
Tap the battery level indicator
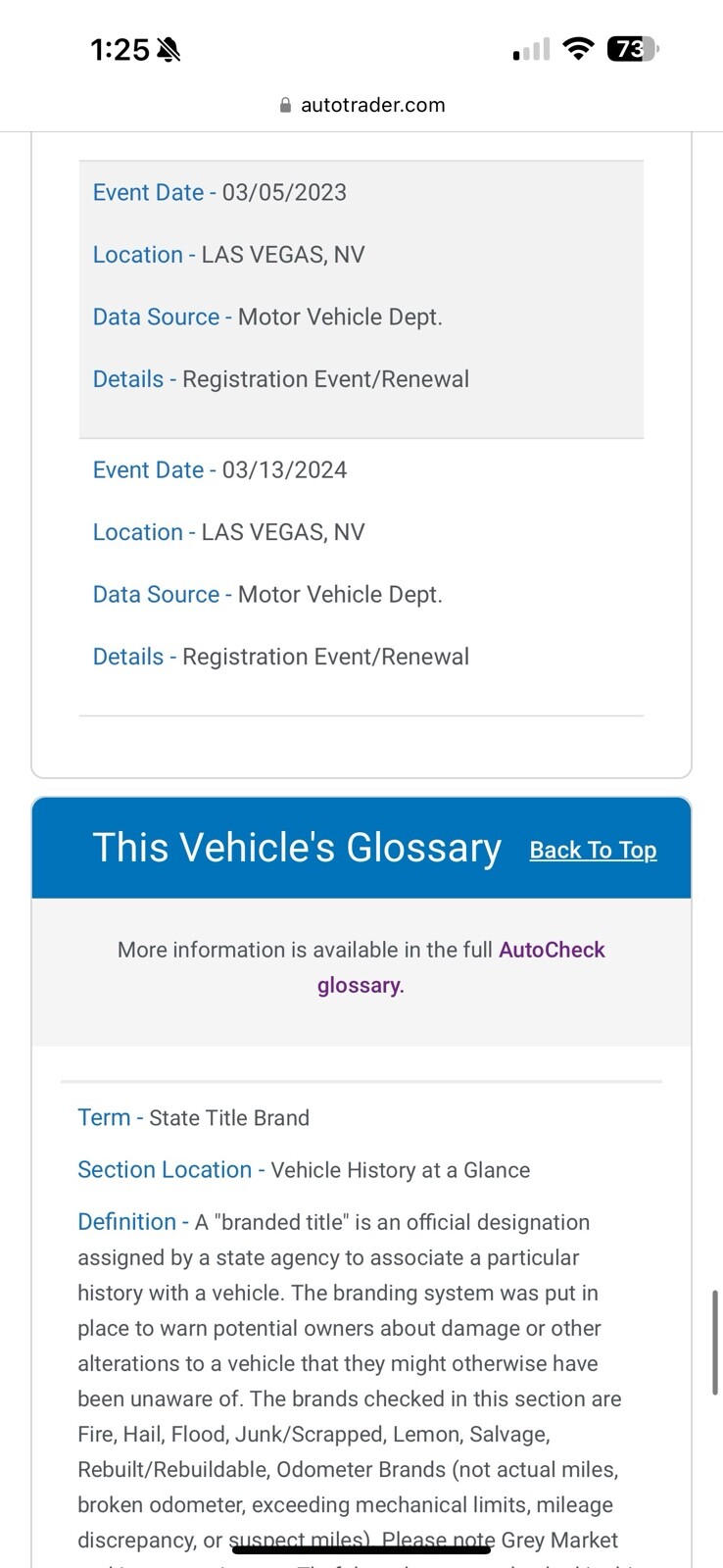point(633,48)
